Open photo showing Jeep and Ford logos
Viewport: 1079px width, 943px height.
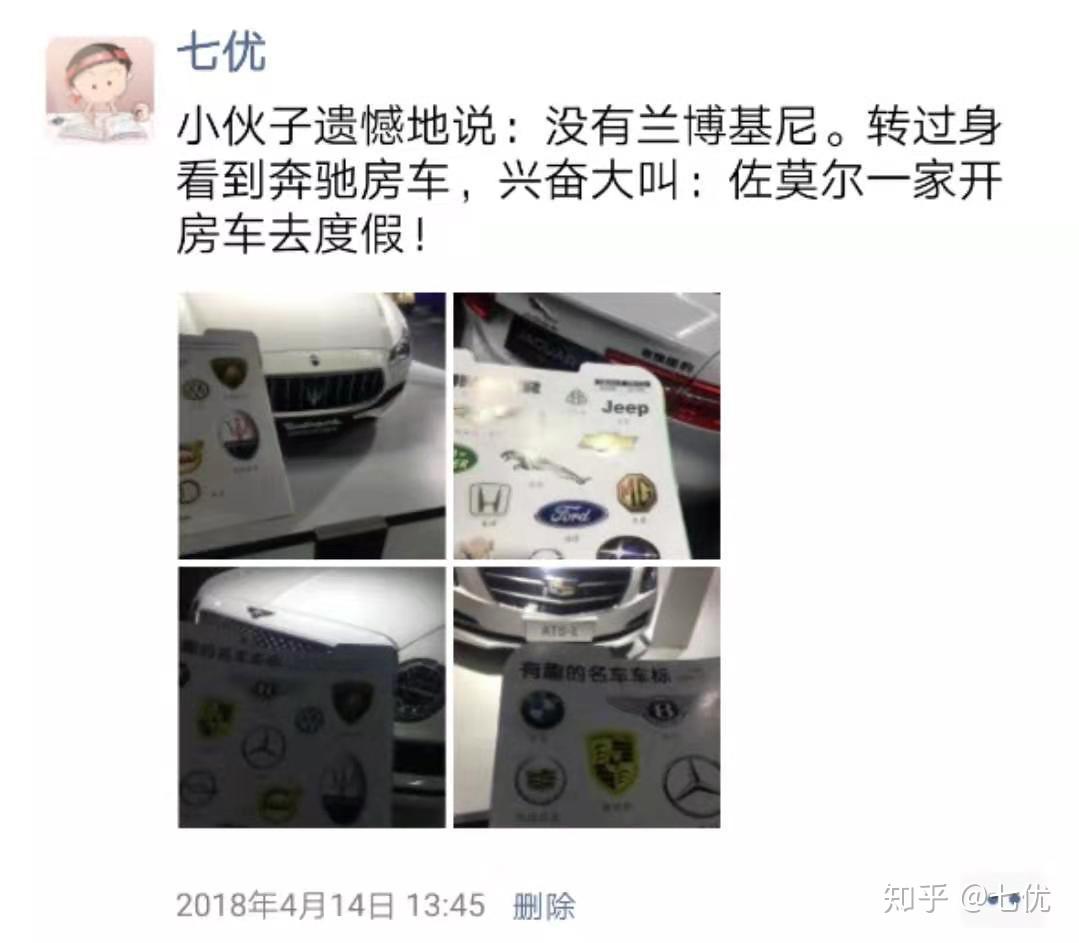(586, 425)
